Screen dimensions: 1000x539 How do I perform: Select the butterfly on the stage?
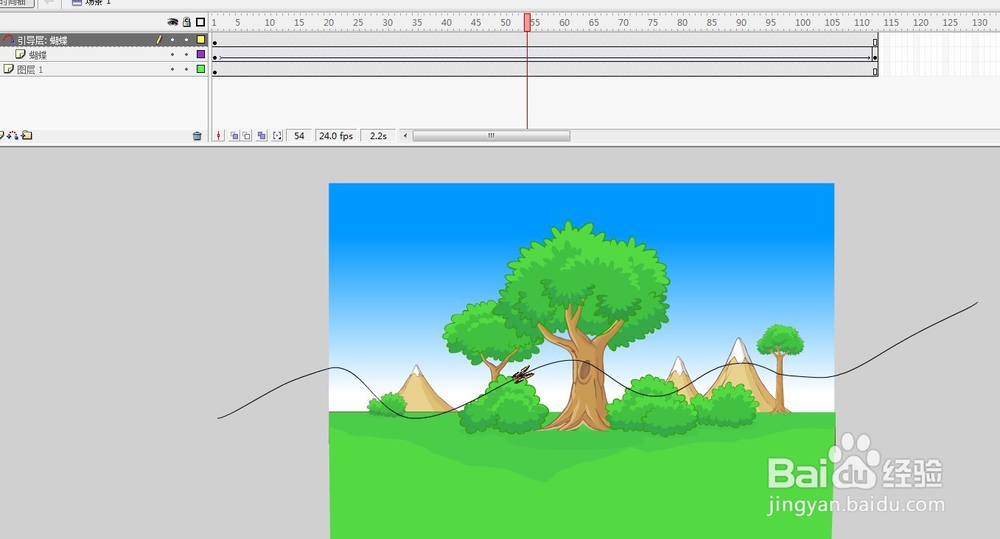pos(523,375)
